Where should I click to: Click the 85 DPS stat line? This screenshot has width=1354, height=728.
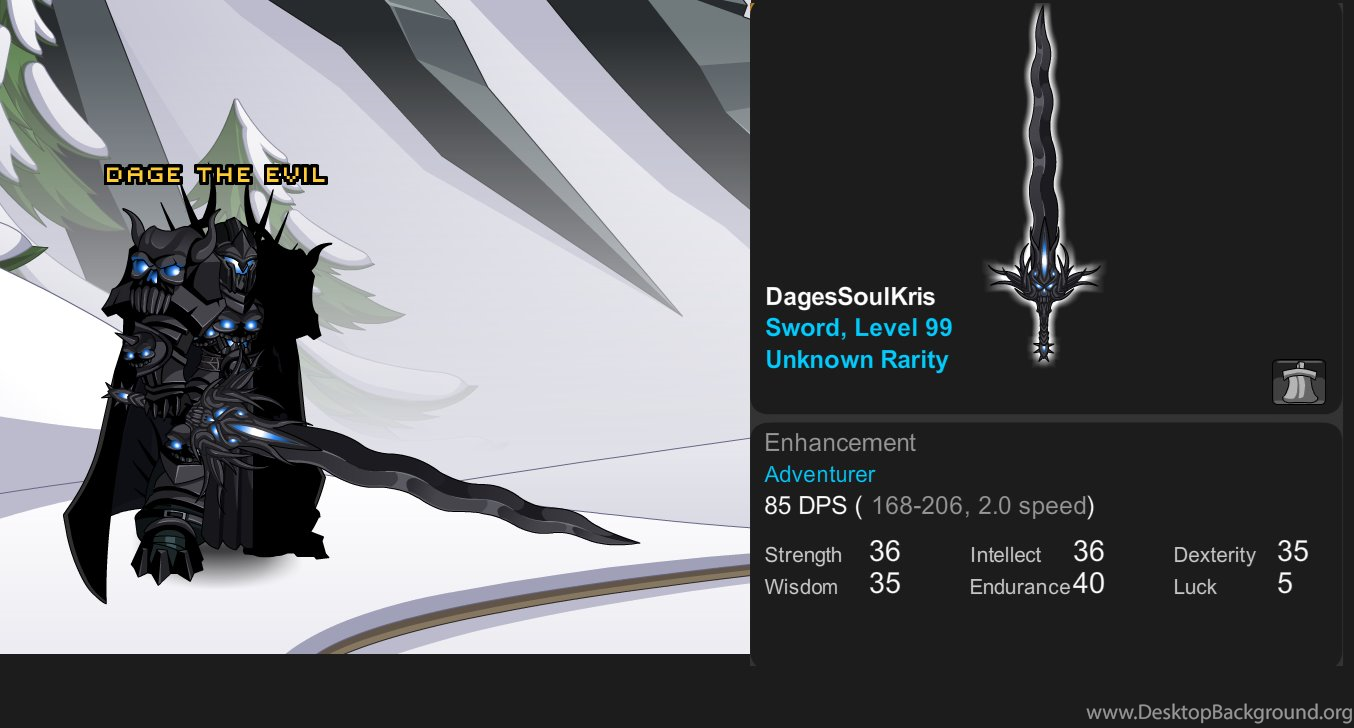[x=929, y=506]
